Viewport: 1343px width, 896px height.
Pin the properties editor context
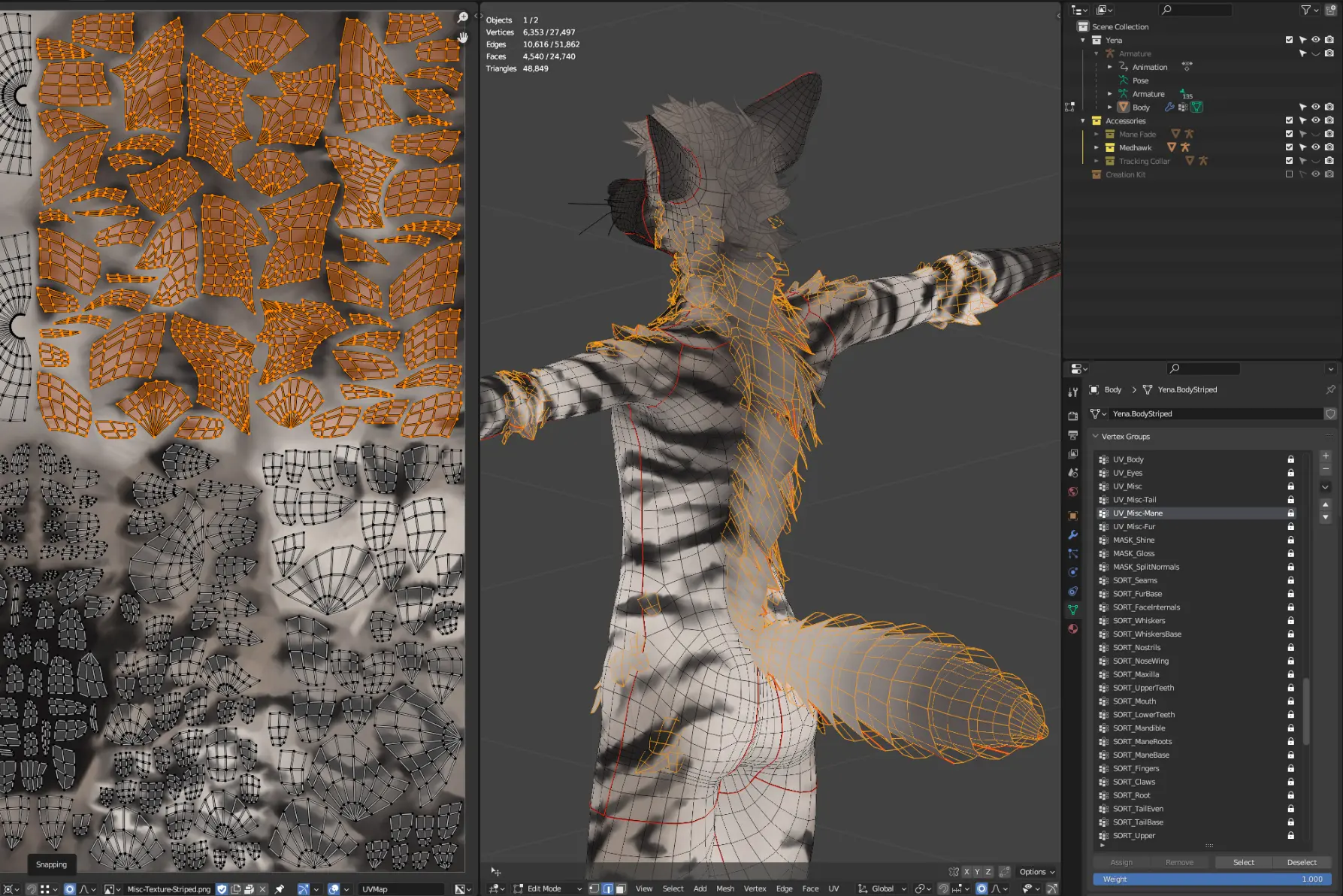pos(1330,389)
